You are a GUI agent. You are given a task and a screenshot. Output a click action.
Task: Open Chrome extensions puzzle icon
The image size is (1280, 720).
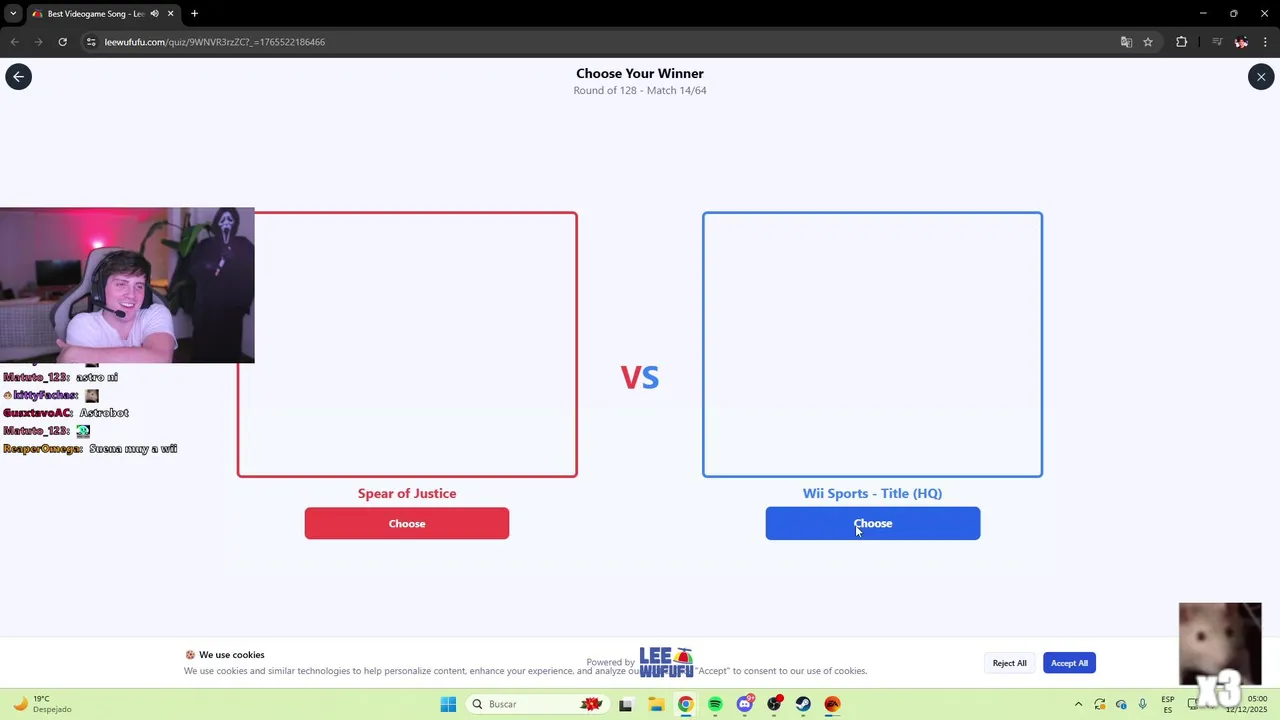pyautogui.click(x=1182, y=42)
